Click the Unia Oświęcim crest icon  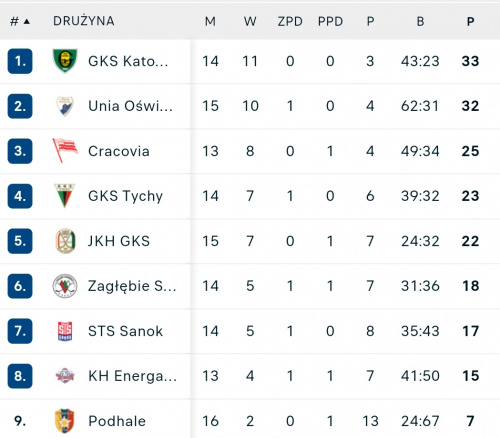pyautogui.click(x=65, y=106)
